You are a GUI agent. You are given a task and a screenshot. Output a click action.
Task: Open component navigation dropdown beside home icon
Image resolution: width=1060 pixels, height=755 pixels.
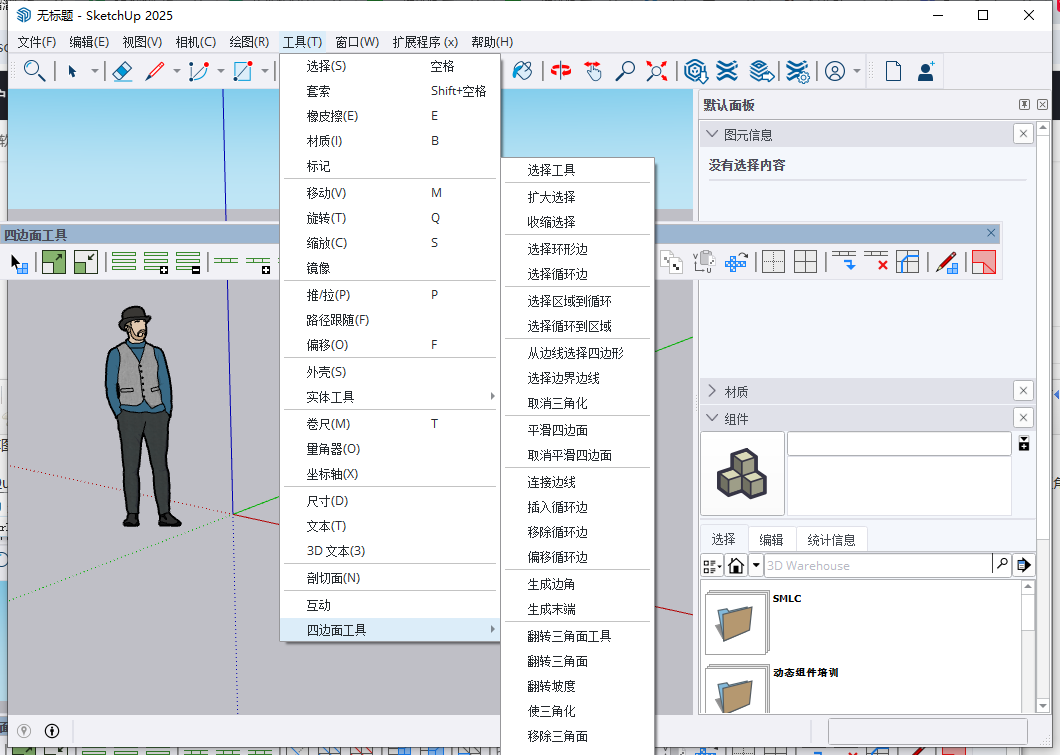tap(756, 565)
